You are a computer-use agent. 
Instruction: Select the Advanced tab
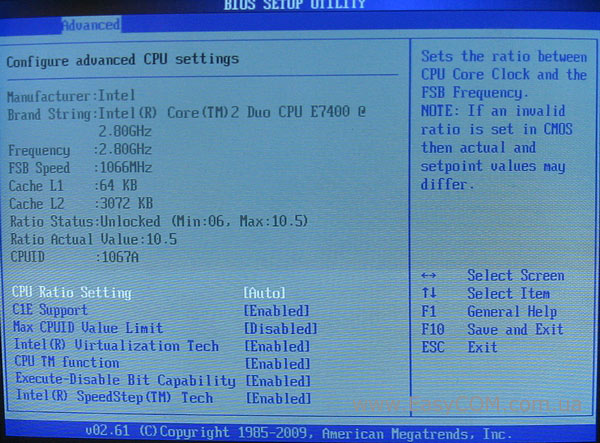pyautogui.click(x=91, y=25)
